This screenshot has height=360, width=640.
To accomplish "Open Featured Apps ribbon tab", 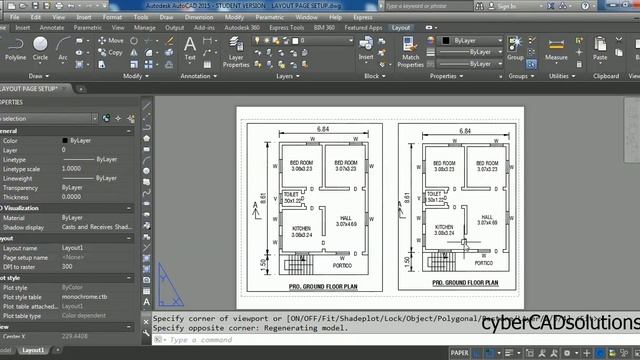I will [x=363, y=27].
